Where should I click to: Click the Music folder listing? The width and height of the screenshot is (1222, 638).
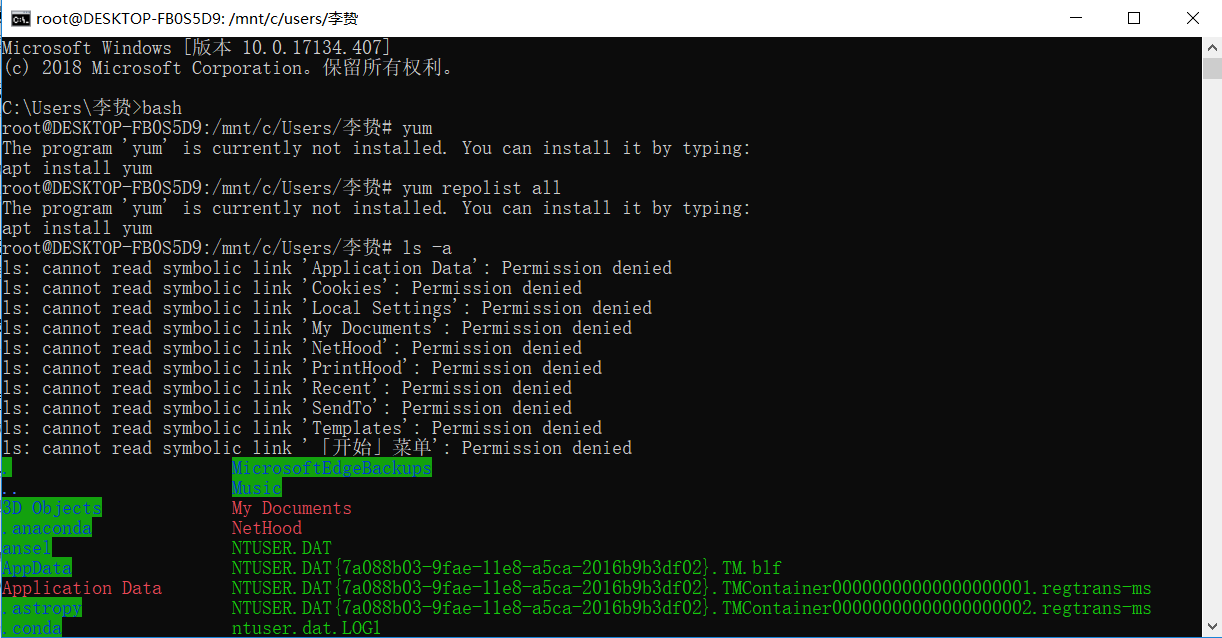point(256,487)
